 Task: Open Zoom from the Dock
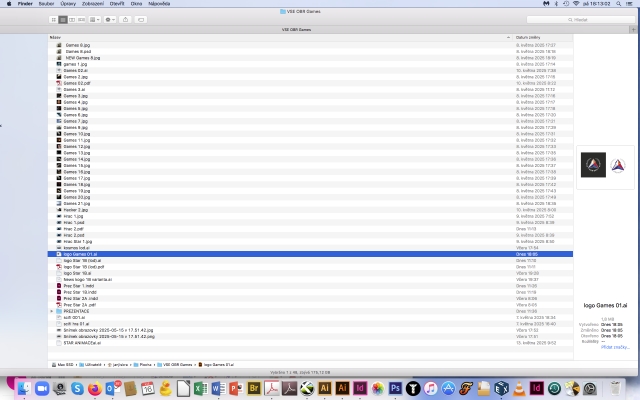[42, 389]
